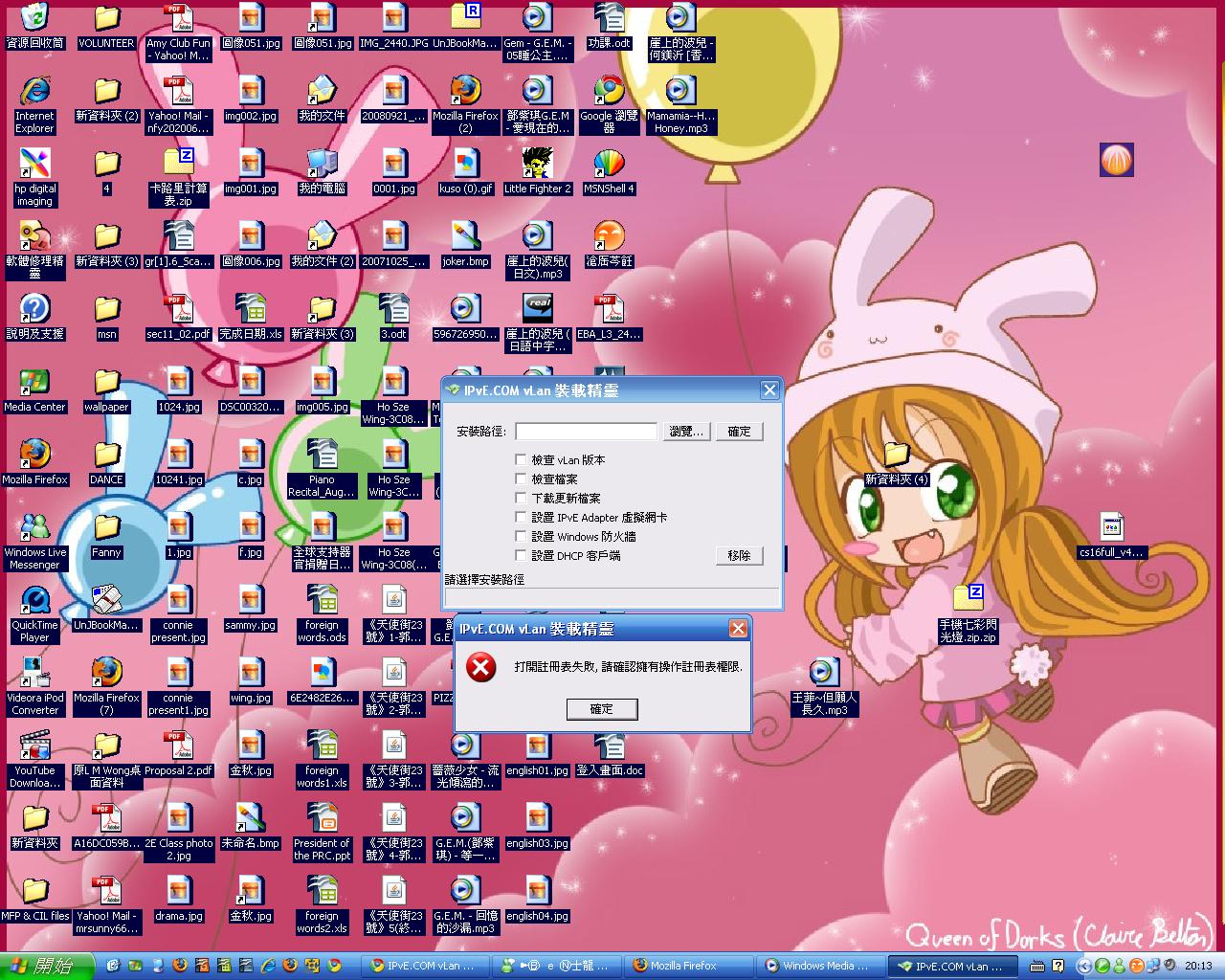Open the hp digital imaging shortcut
Viewport: 1225px width, 980px height.
click(x=34, y=177)
